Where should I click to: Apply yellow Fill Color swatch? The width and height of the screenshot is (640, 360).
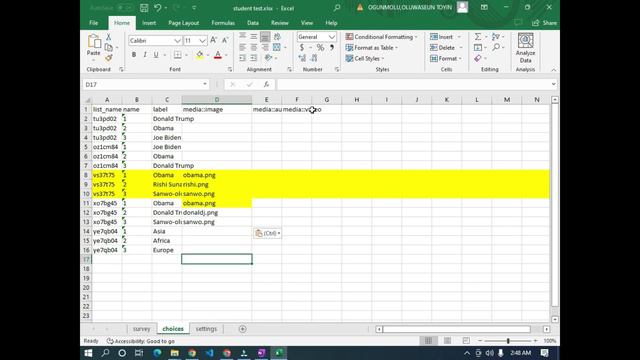pos(200,55)
